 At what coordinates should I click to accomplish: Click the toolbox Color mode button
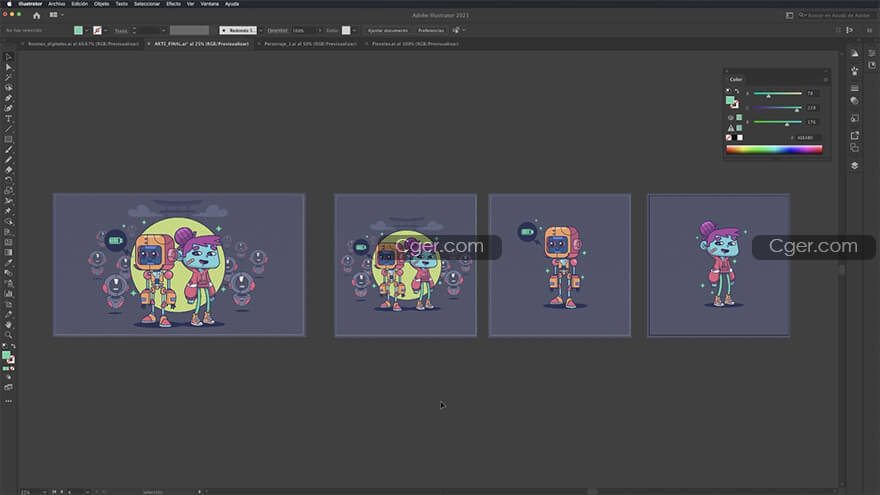[5, 369]
